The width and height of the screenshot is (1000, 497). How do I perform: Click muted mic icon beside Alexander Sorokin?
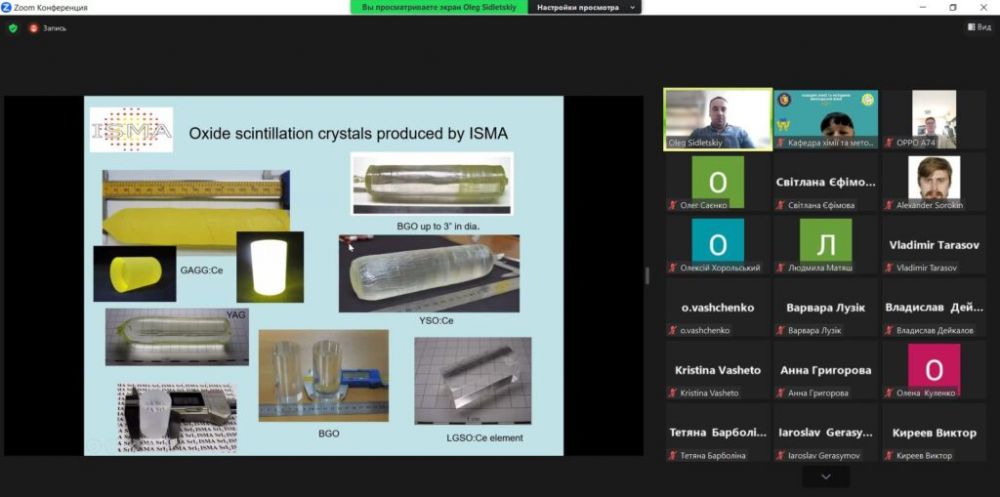pyautogui.click(x=889, y=205)
